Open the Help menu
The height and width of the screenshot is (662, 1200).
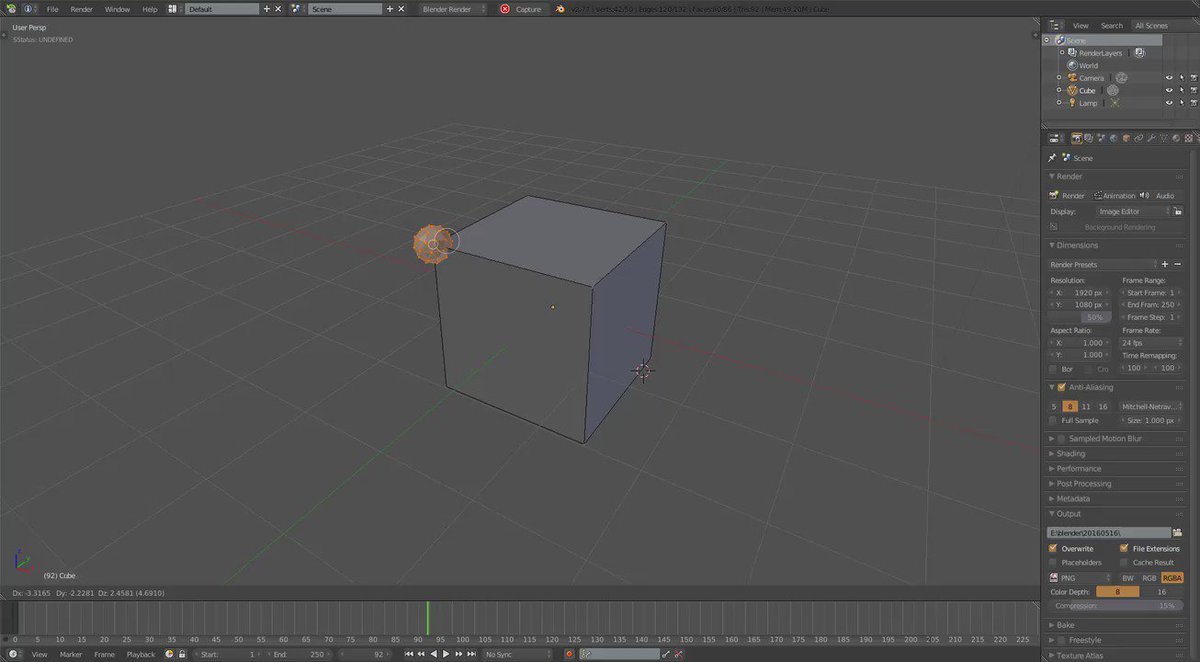point(150,9)
